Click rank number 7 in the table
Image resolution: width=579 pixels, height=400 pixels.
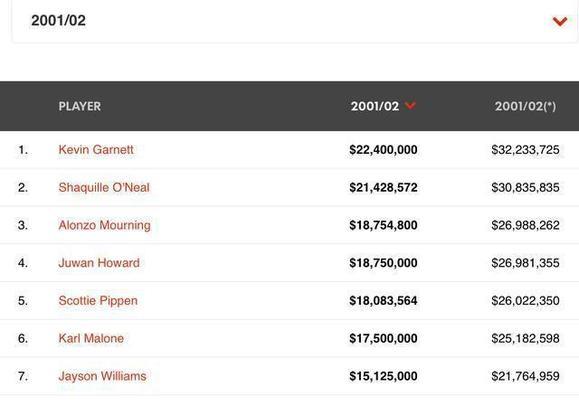(x=23, y=376)
